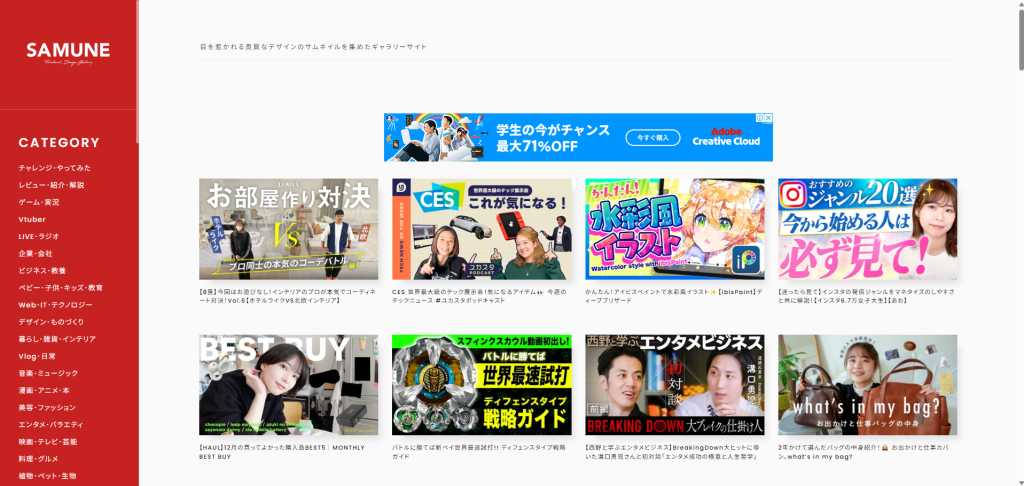Click the ad info icon on the Adobe banner
Viewport: 1024px width, 486px height.
(x=760, y=118)
